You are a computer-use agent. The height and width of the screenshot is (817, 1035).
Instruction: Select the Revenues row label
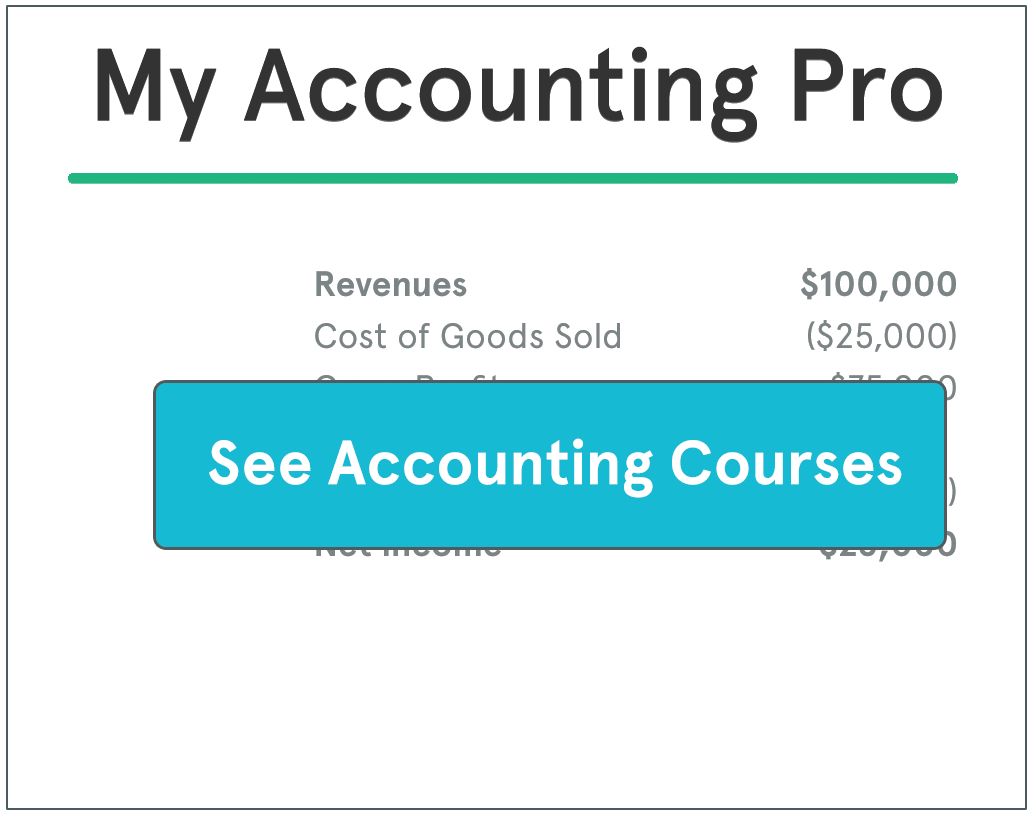tap(390, 285)
